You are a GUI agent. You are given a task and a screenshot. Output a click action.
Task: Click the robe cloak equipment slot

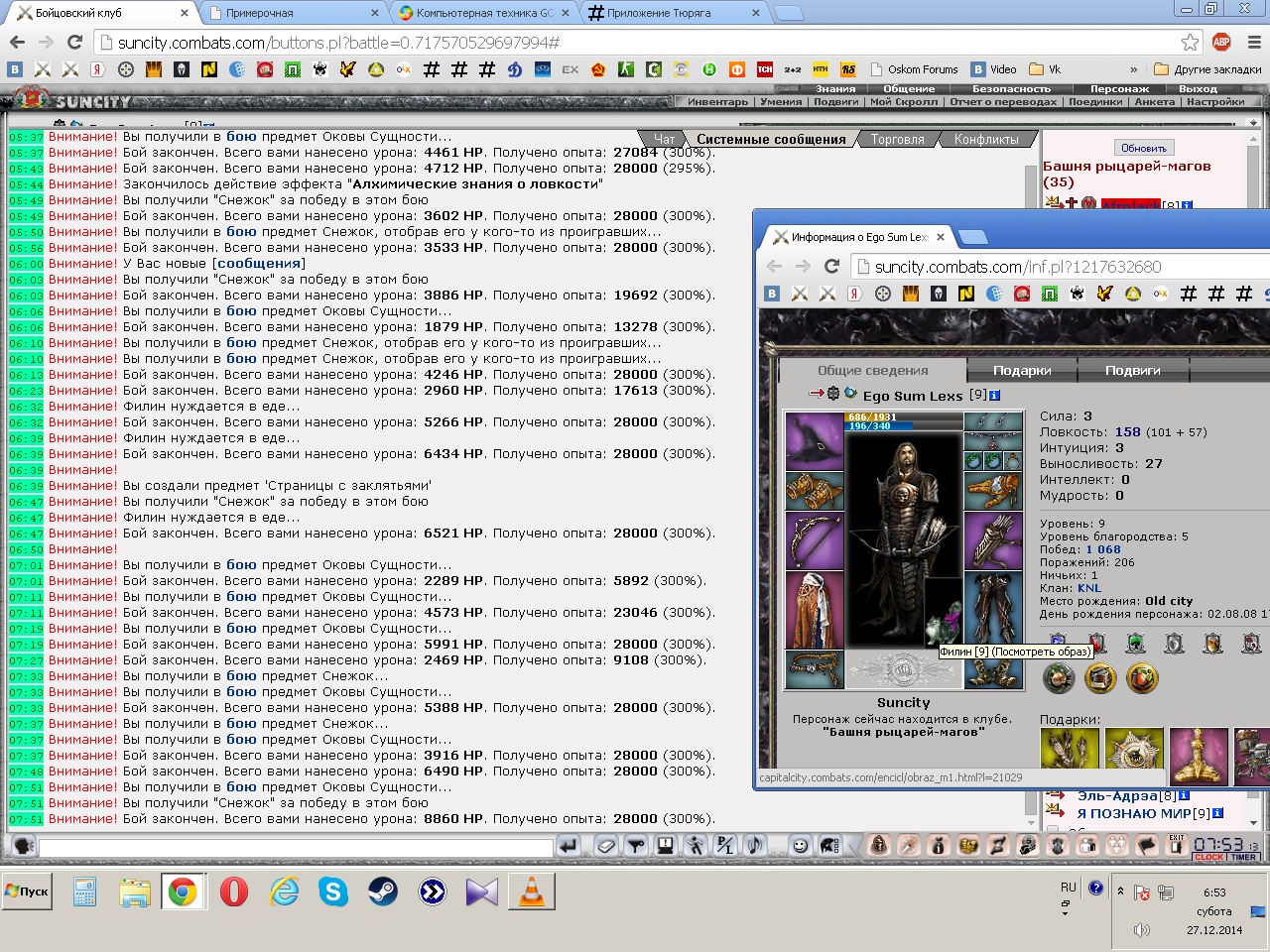click(x=815, y=610)
